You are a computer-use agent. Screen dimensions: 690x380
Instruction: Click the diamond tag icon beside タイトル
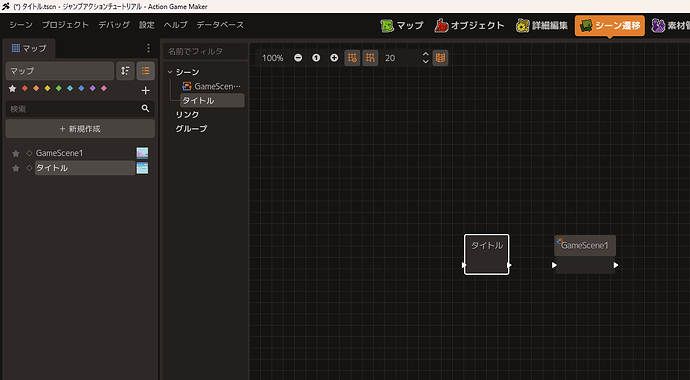tap(29, 168)
